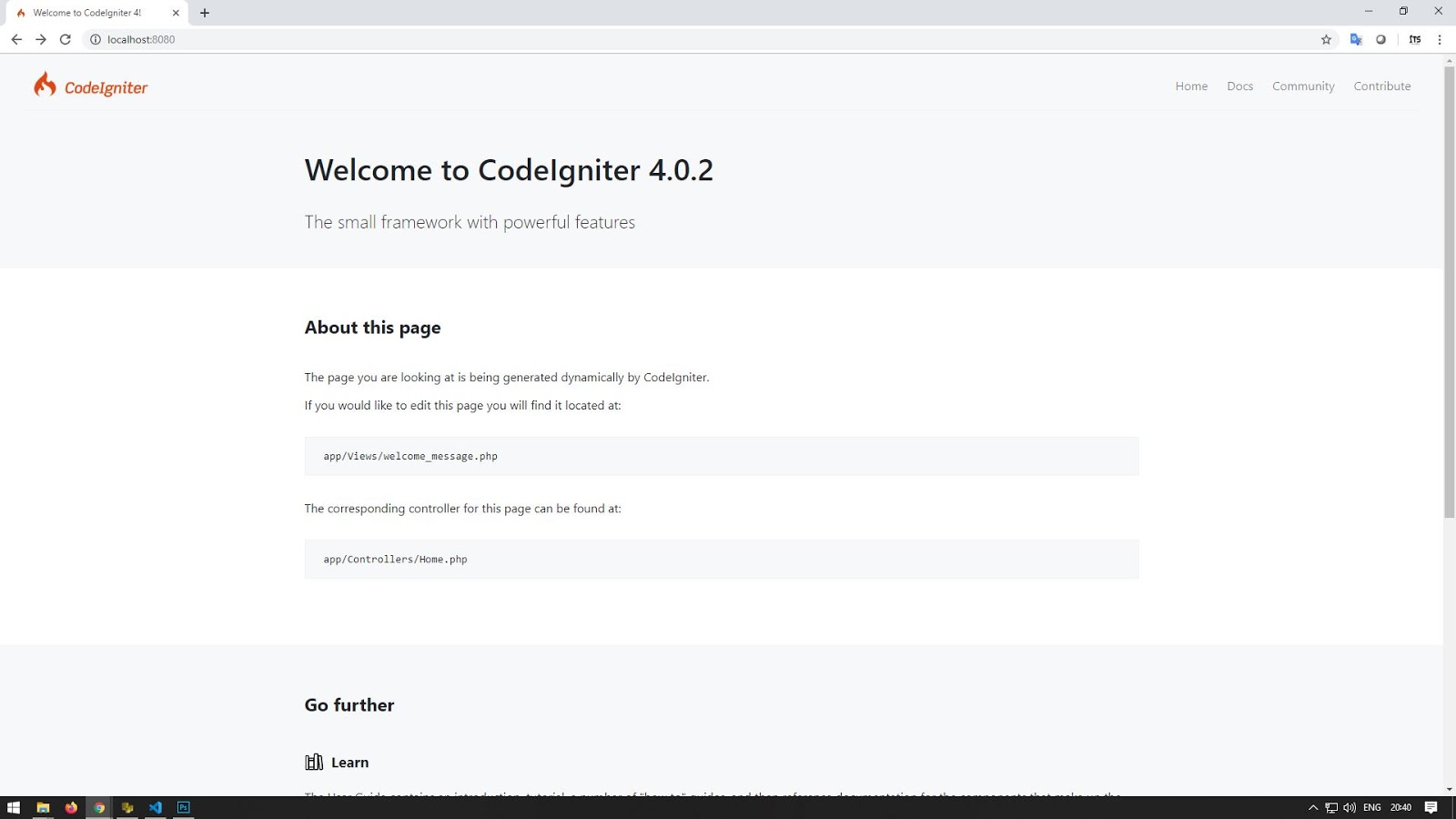Open site info next to localhost:8080

click(x=94, y=39)
